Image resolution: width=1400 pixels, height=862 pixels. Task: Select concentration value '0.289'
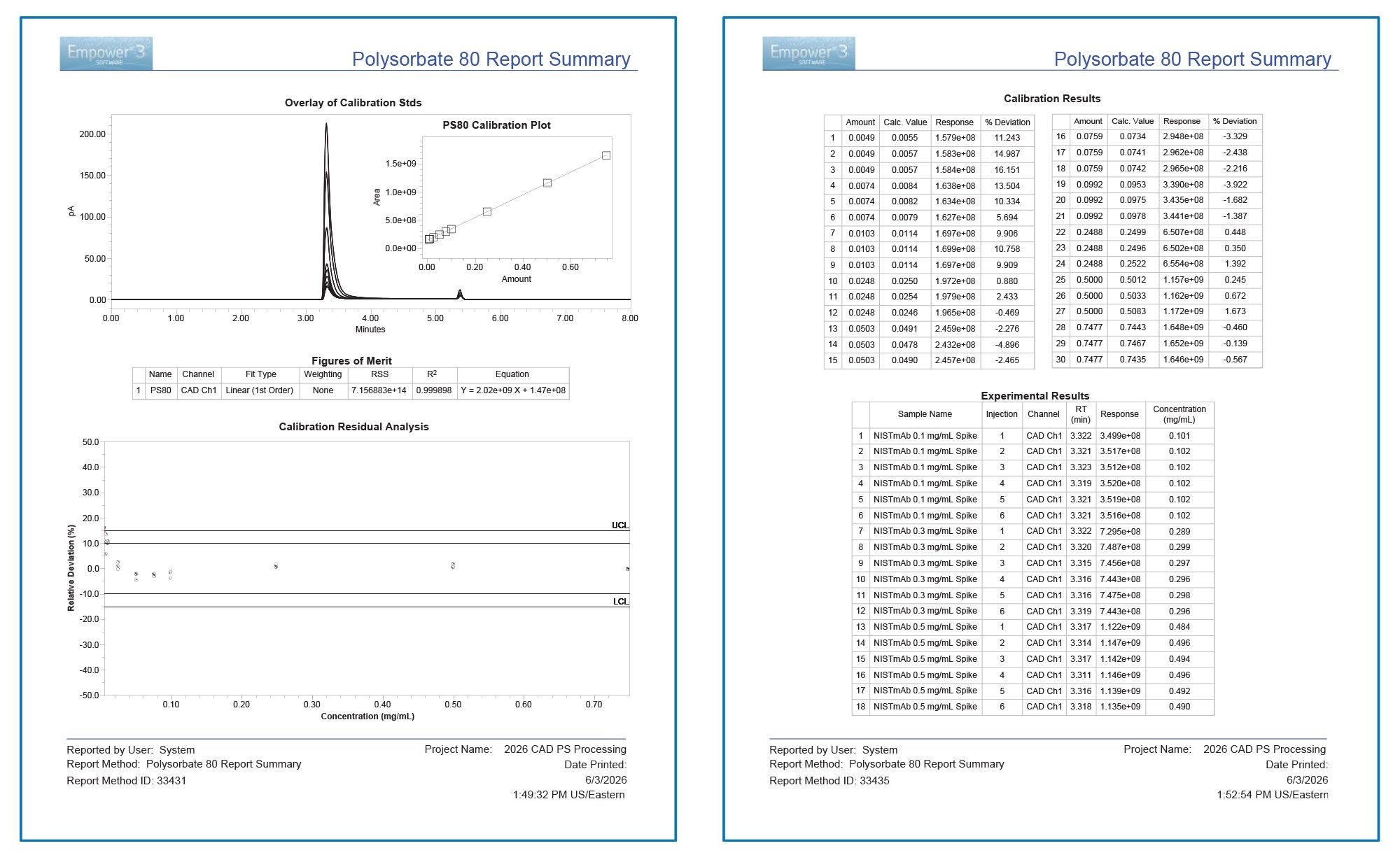[x=1179, y=532]
